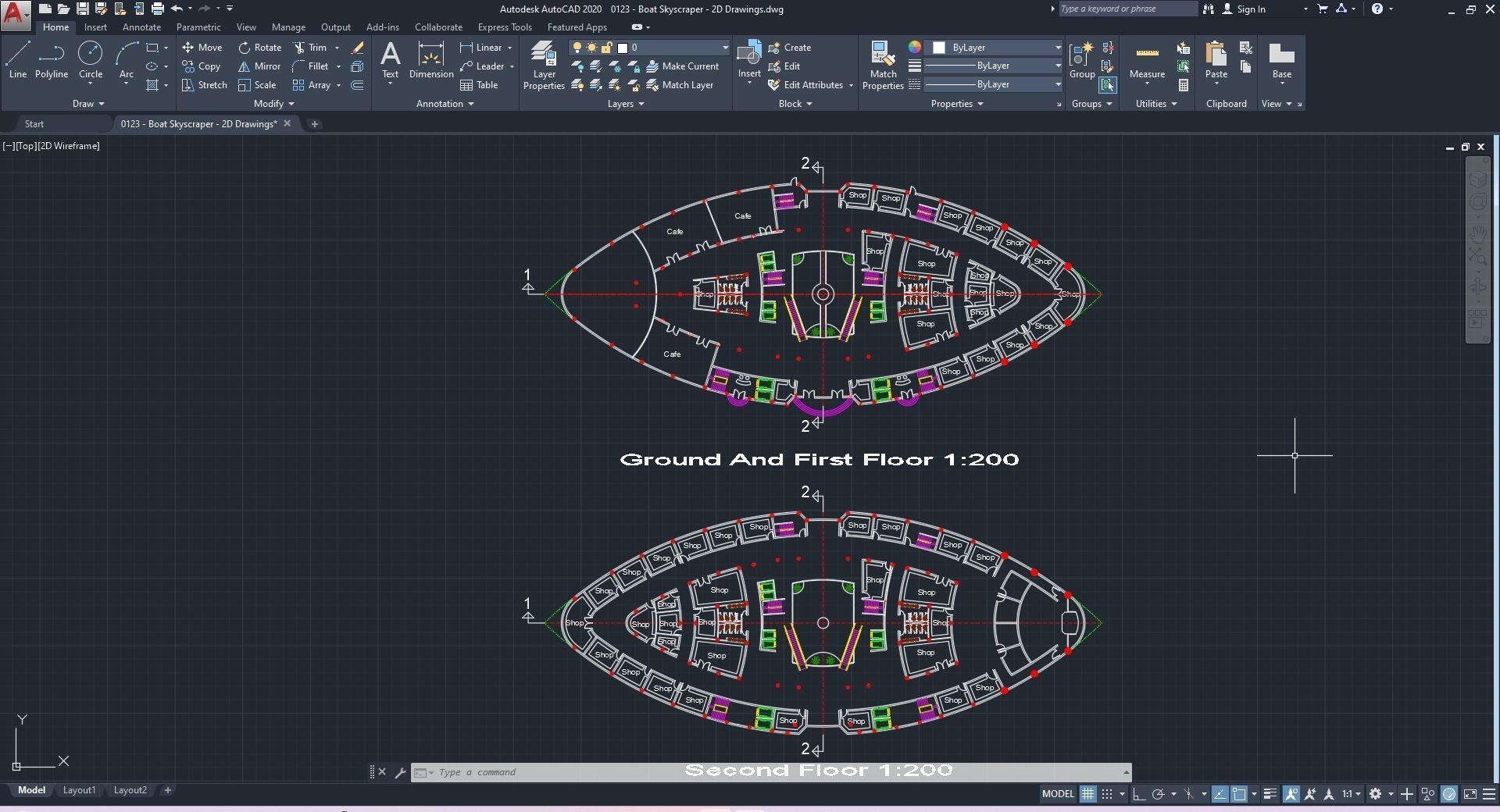This screenshot has width=1500, height=812.
Task: Open the Express Tools tab
Action: click(505, 27)
